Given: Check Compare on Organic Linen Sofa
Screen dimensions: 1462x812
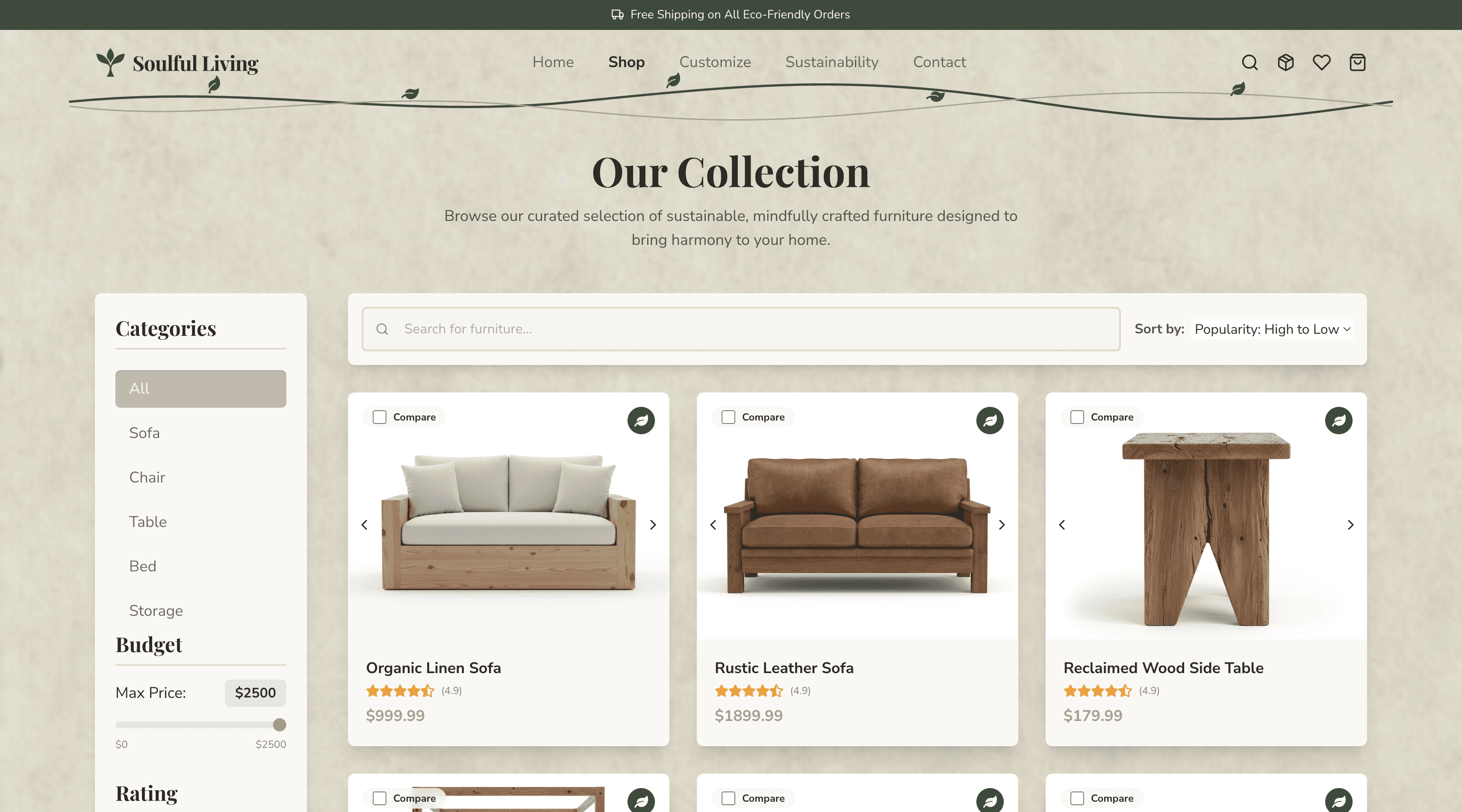Looking at the screenshot, I should point(380,417).
